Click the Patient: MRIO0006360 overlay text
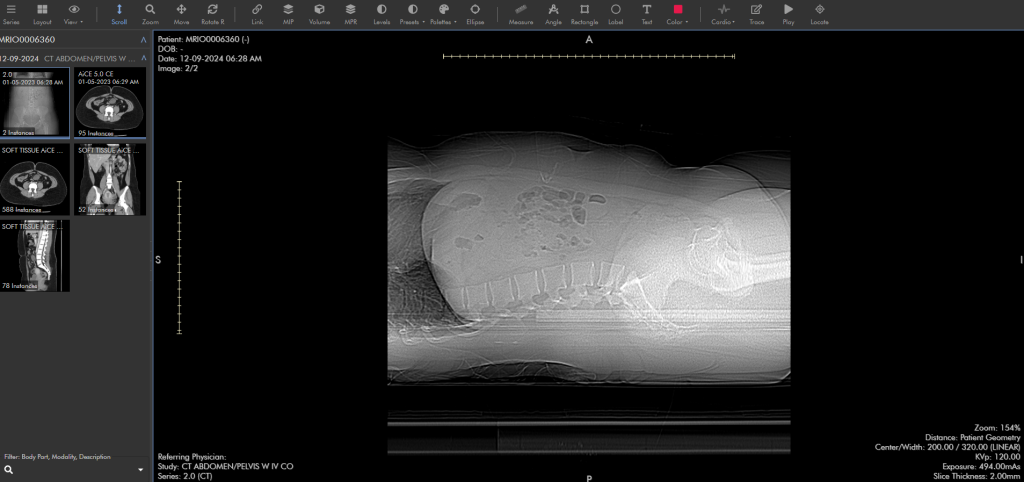 point(204,39)
